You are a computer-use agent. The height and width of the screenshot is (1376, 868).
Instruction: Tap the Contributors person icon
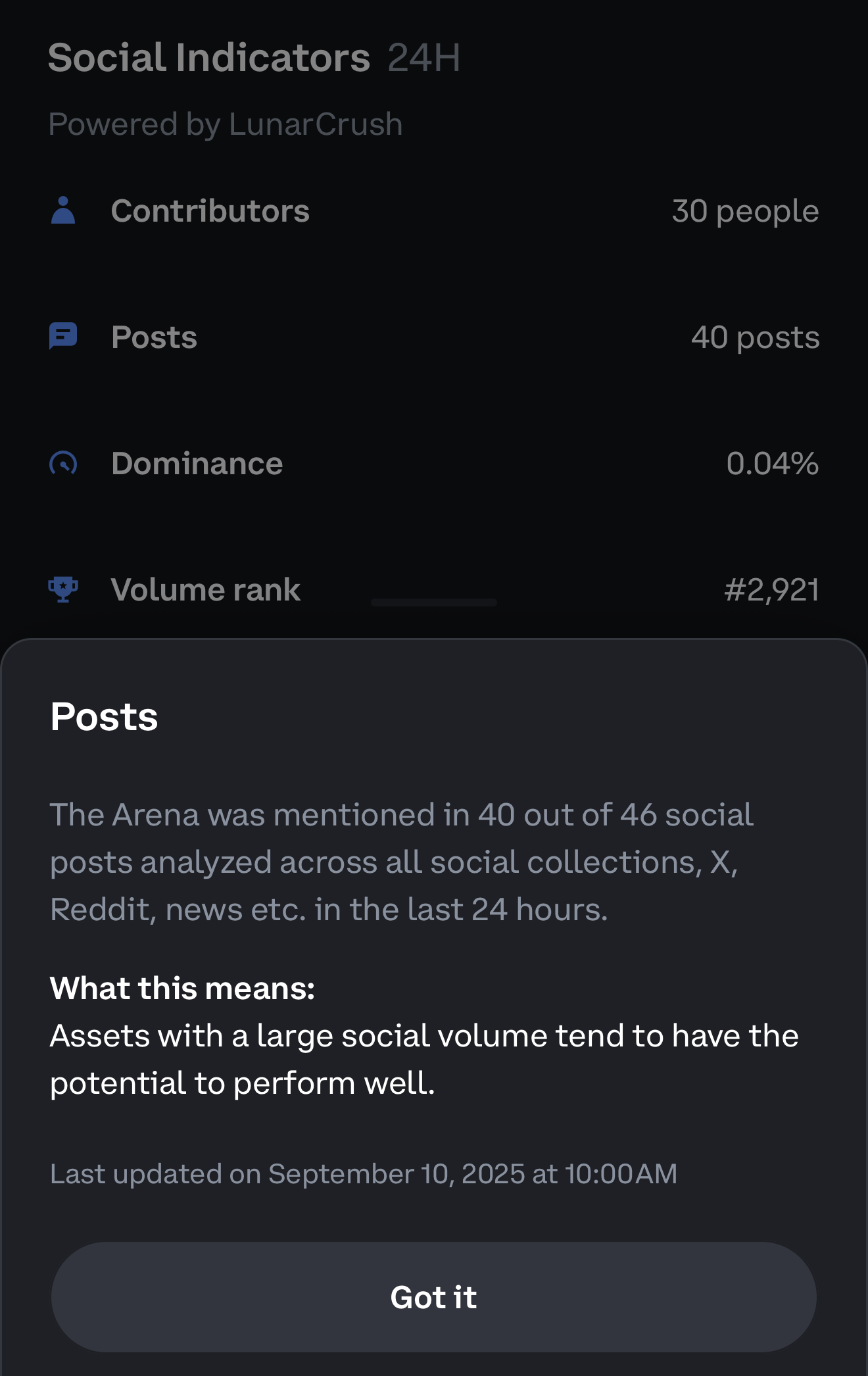click(x=63, y=210)
